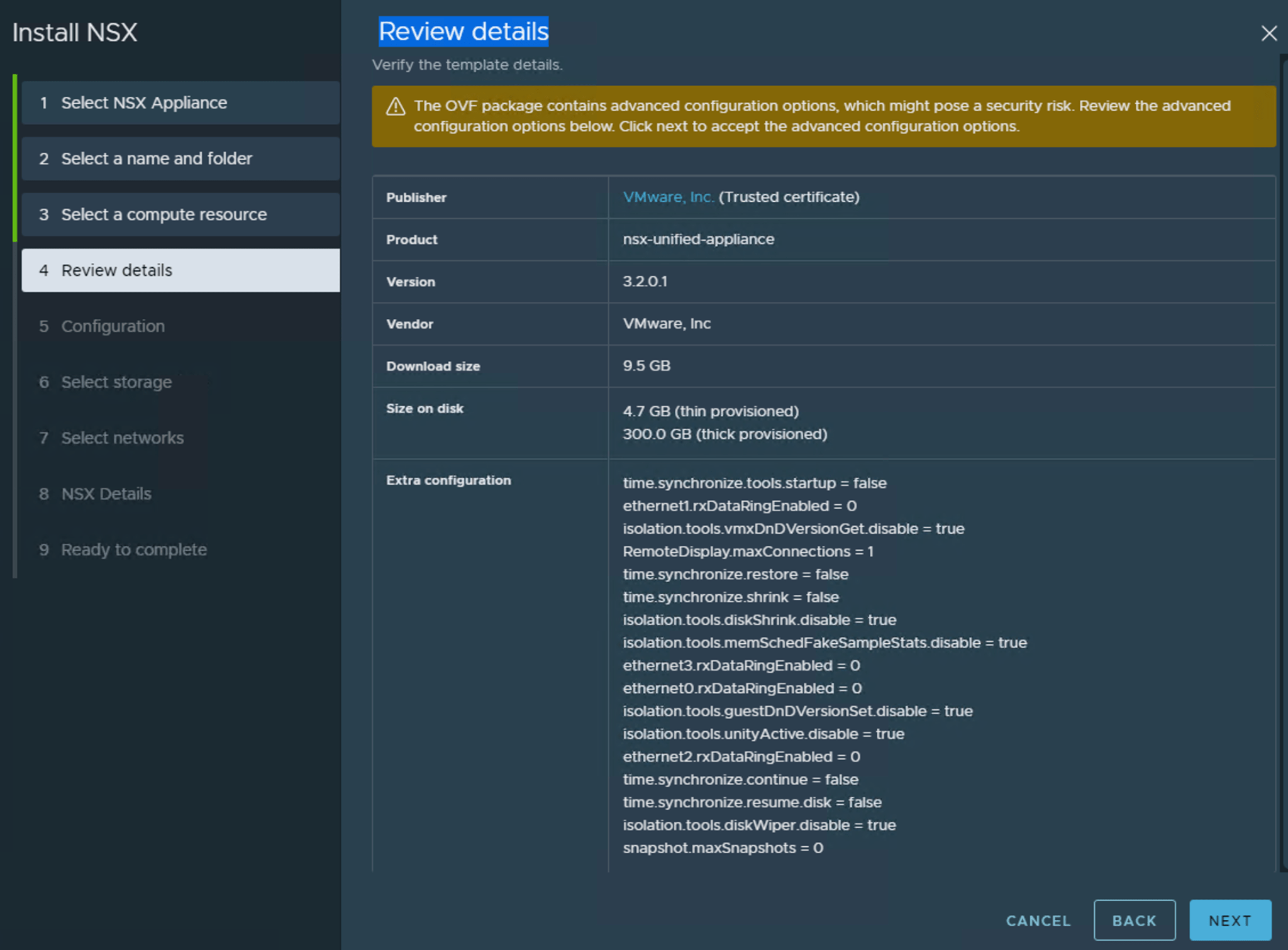This screenshot has width=1288, height=950.
Task: Cancel the NSX installation
Action: click(x=1038, y=920)
